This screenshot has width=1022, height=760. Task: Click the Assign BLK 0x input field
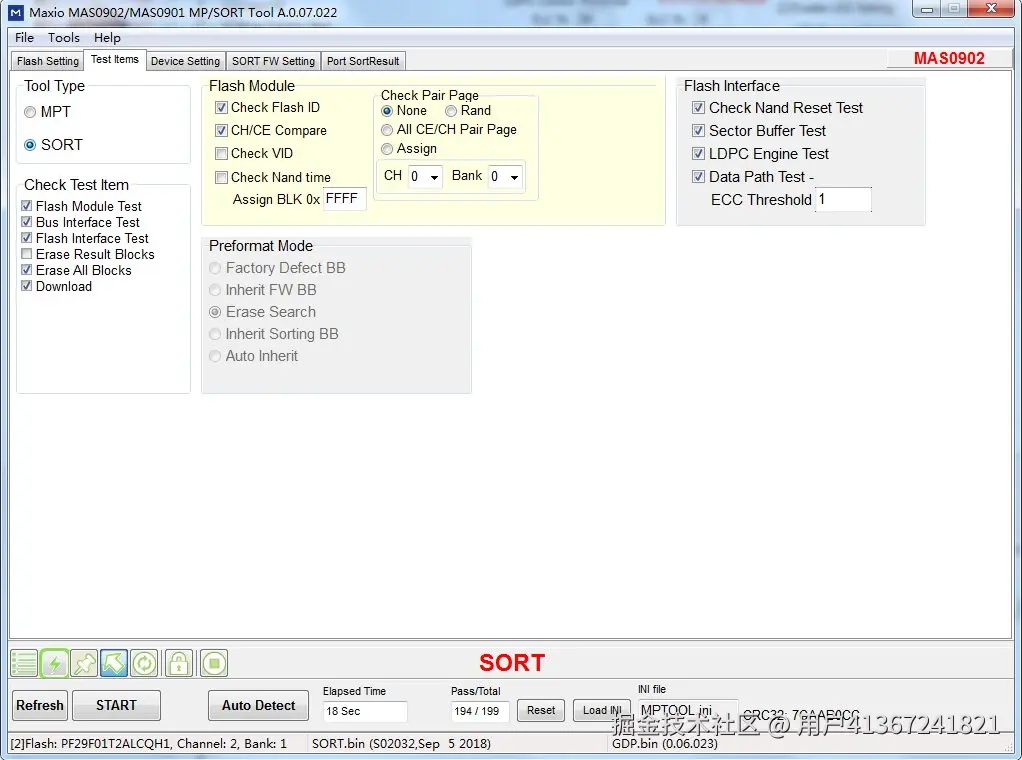point(344,199)
